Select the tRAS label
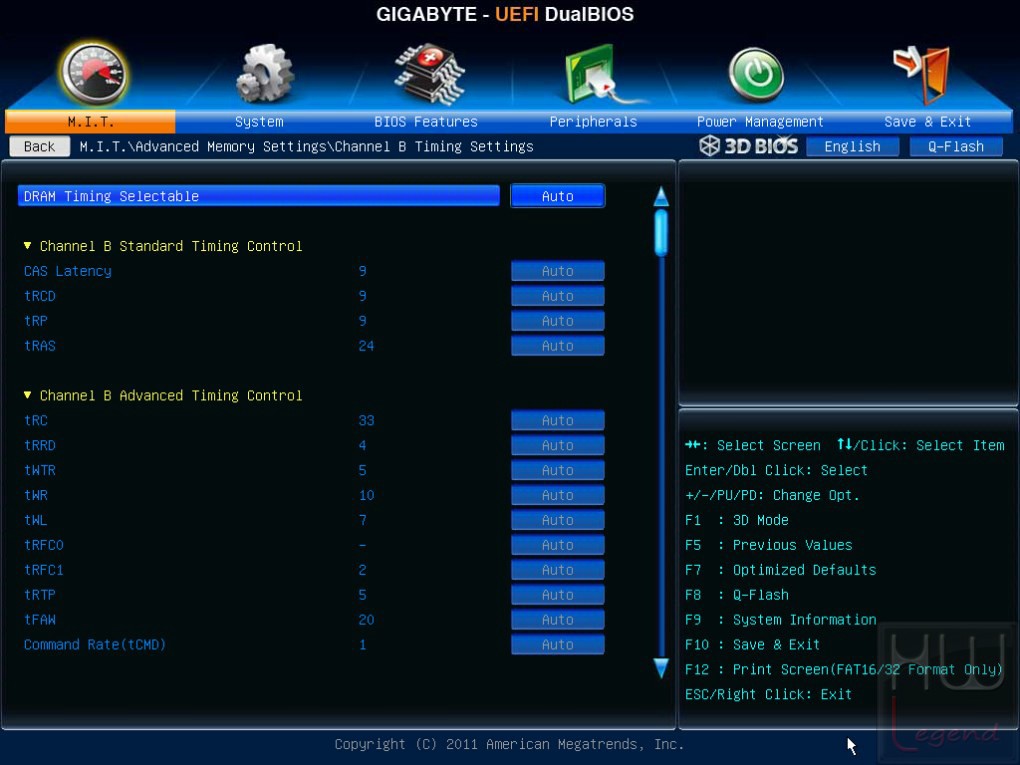This screenshot has width=1020, height=765. 40,345
